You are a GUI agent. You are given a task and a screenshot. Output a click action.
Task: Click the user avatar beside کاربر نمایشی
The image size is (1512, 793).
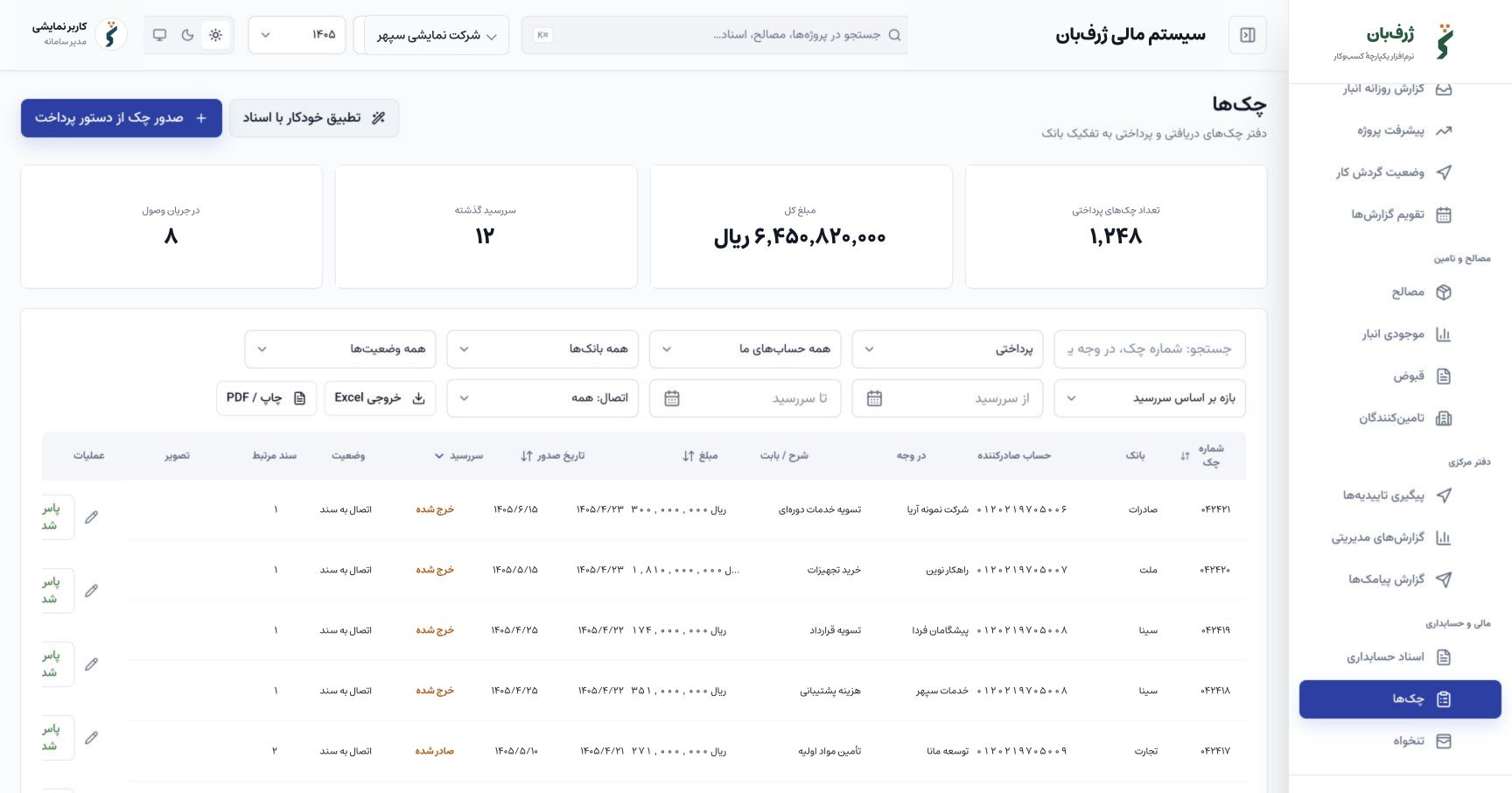coord(111,35)
